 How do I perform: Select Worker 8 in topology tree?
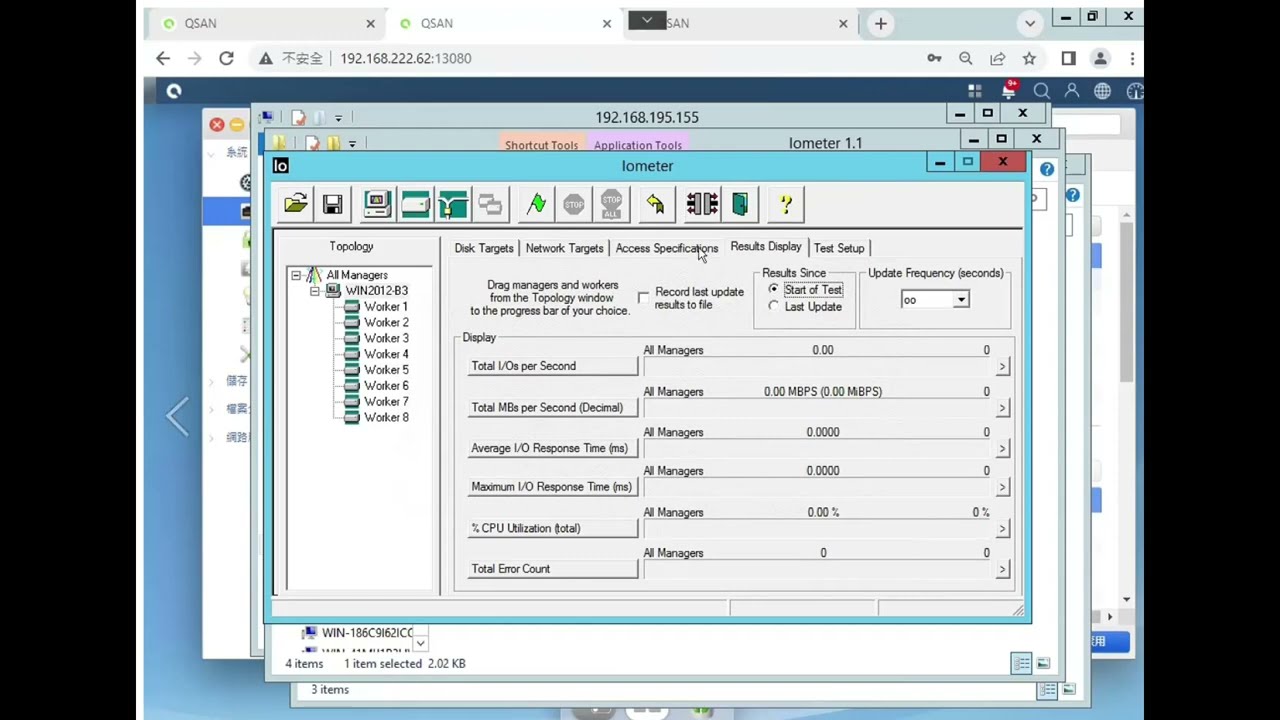(385, 418)
